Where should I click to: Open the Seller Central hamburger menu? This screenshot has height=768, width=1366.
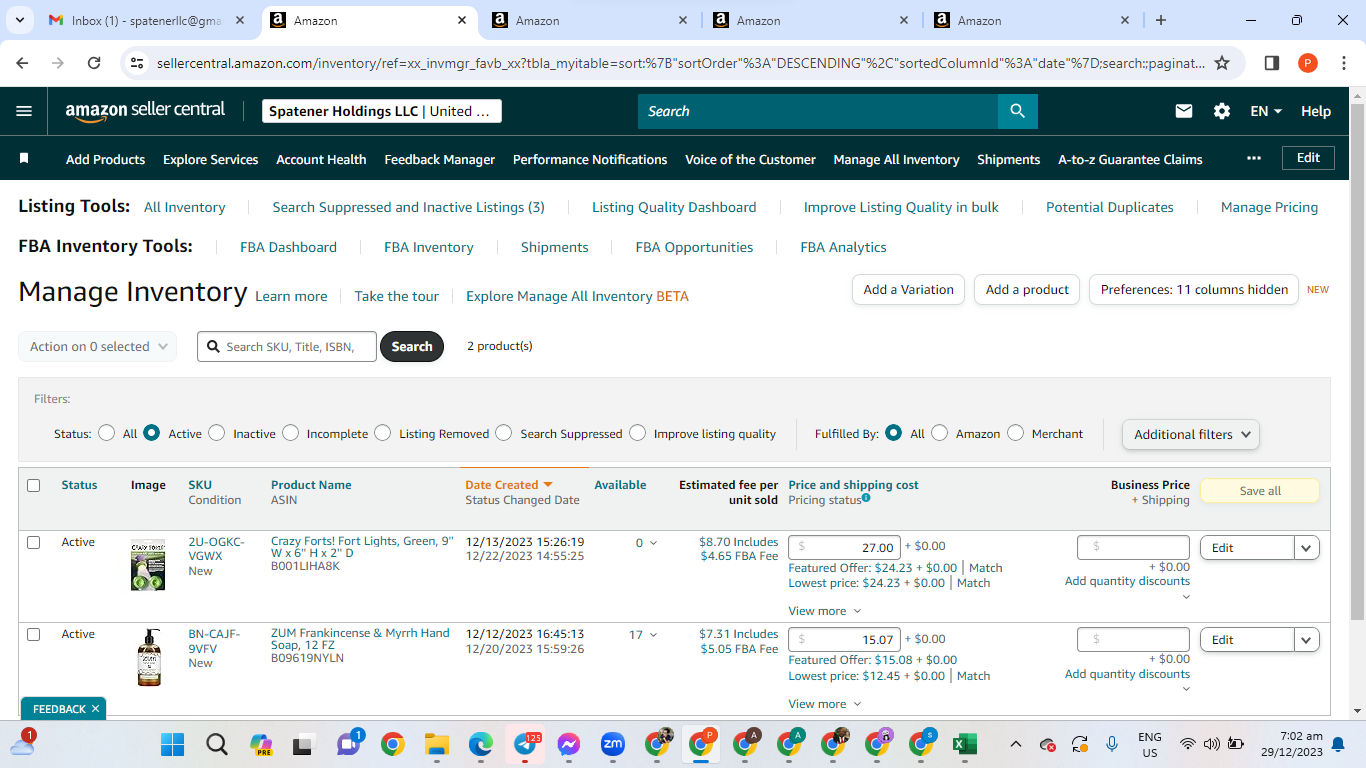[24, 111]
